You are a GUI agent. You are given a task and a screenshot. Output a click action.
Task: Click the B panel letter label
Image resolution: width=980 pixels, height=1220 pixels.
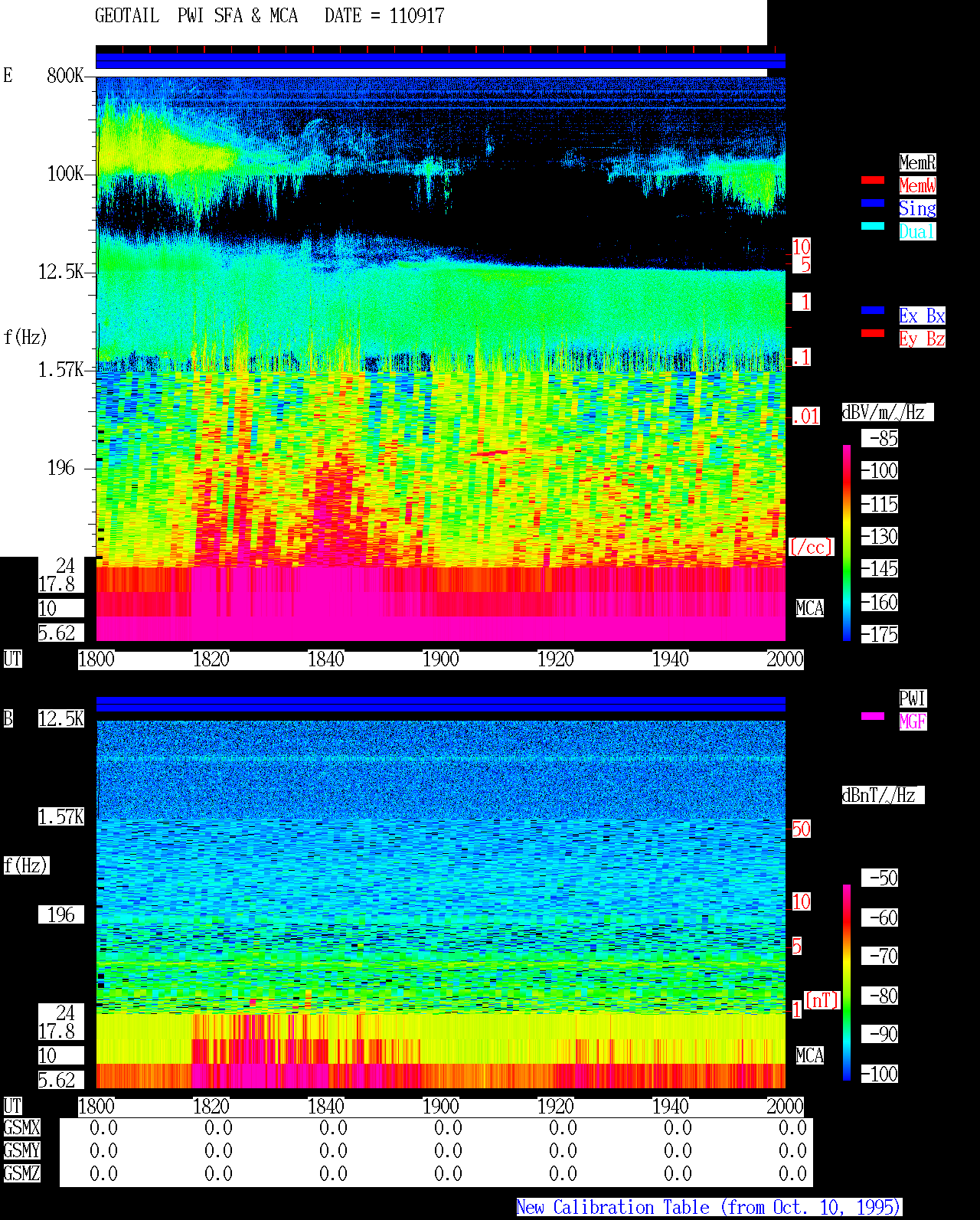(x=8, y=718)
